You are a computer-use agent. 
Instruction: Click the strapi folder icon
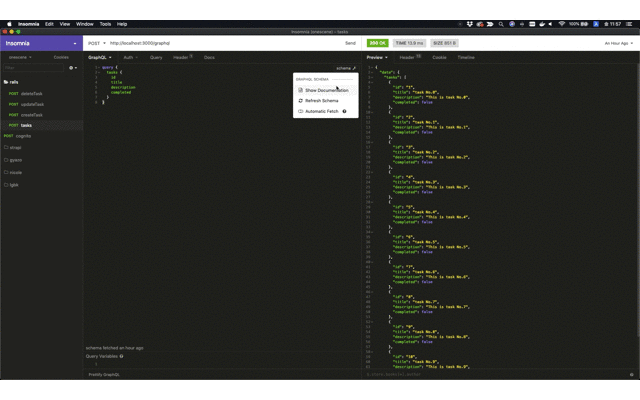(x=6, y=147)
